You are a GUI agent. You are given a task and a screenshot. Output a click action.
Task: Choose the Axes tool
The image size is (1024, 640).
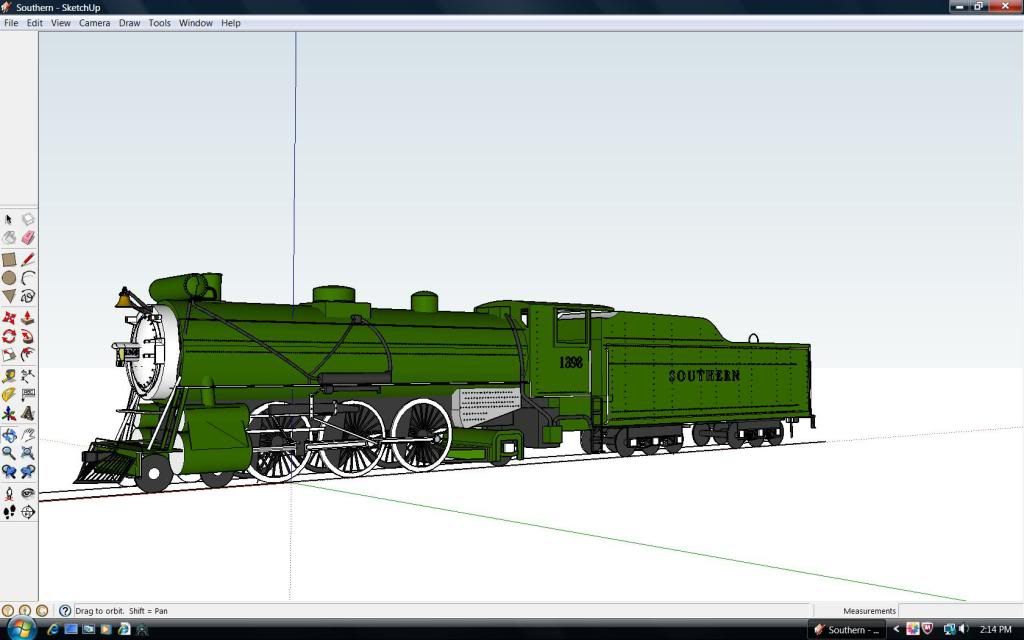point(8,413)
